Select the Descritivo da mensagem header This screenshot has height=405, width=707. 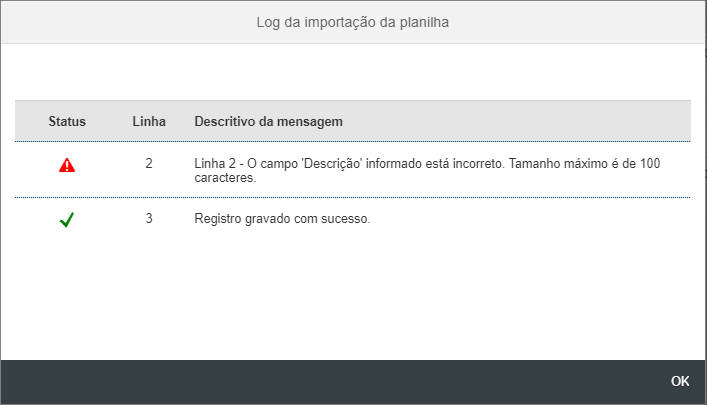pyautogui.click(x=269, y=121)
